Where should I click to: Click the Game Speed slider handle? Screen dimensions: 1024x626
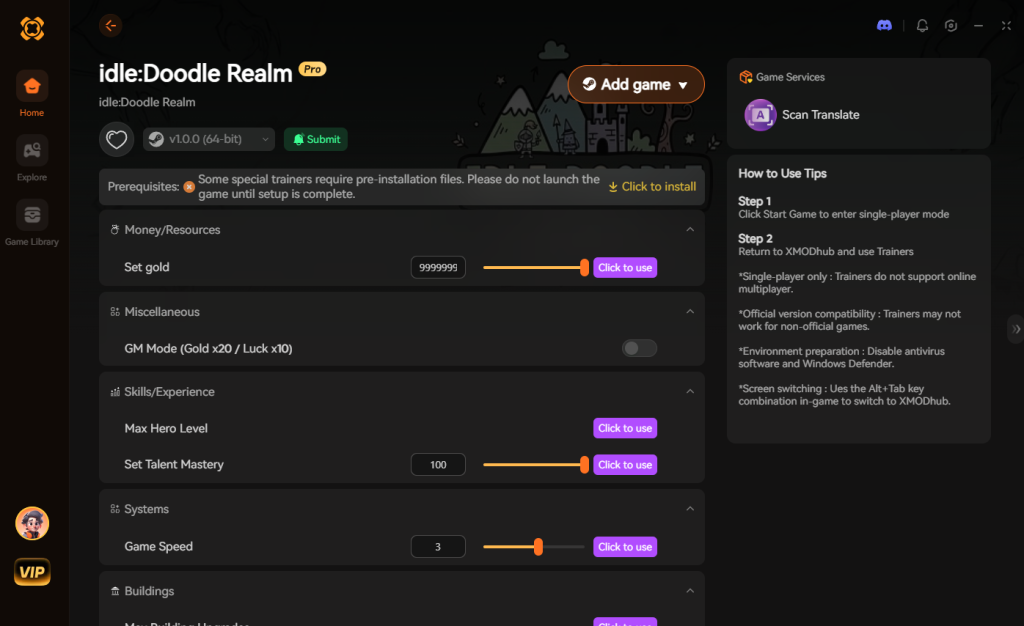point(538,547)
